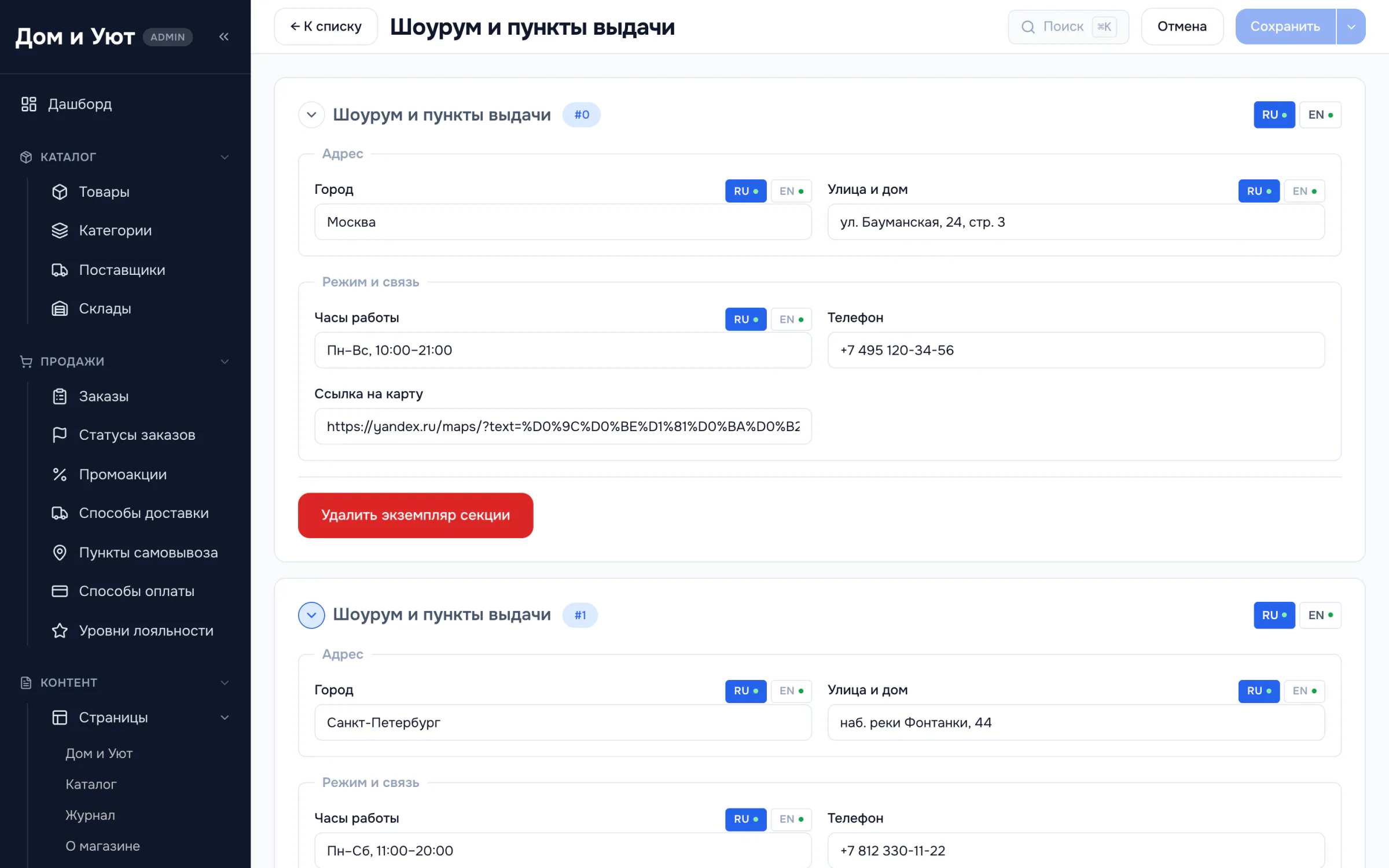Viewport: 1389px width, 868px height.
Task: Collapse section #0 with its chevron
Action: pyautogui.click(x=311, y=115)
